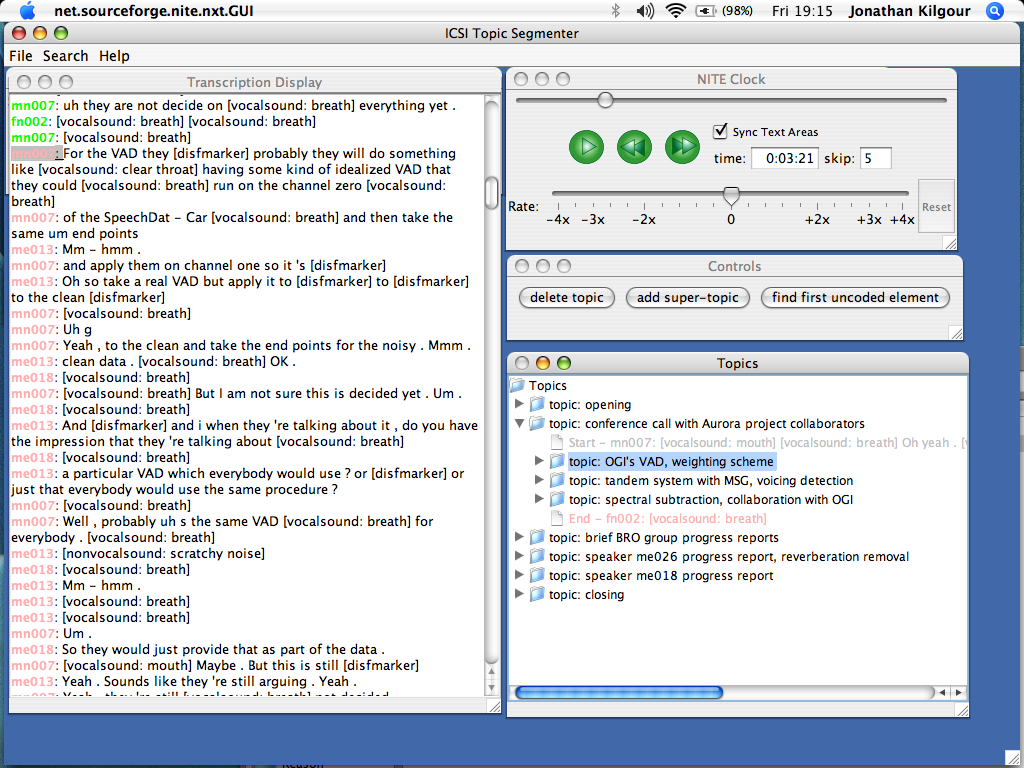Click net.sourceforge.nite.nxt.GUI application menu
This screenshot has width=1024, height=768.
click(x=153, y=10)
